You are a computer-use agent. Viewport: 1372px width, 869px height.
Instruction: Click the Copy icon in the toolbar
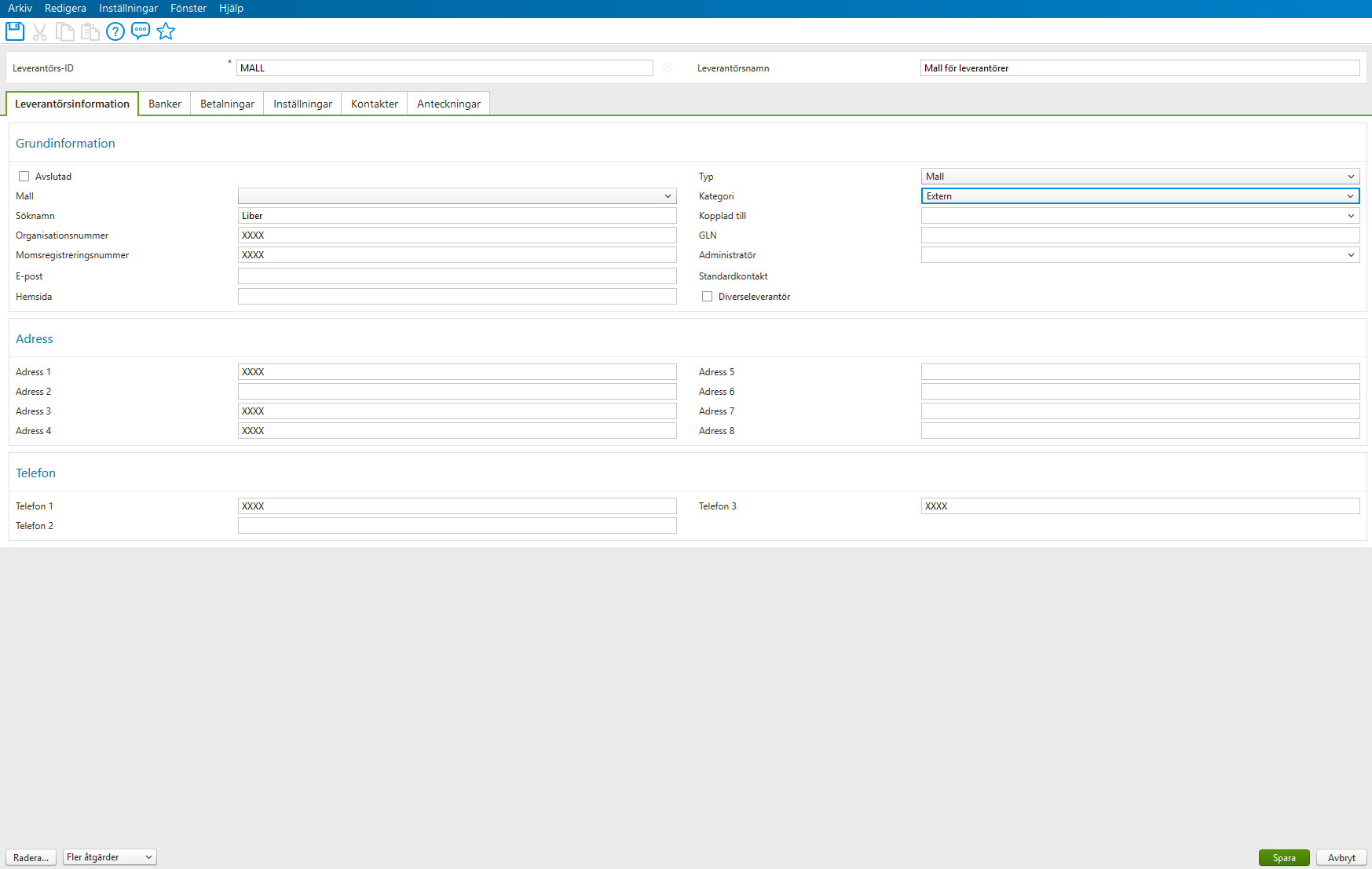65,31
